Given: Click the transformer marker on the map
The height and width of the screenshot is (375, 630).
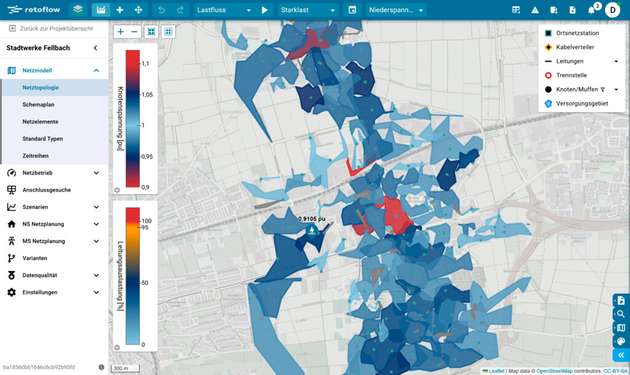Looking at the screenshot, I should coord(311,230).
